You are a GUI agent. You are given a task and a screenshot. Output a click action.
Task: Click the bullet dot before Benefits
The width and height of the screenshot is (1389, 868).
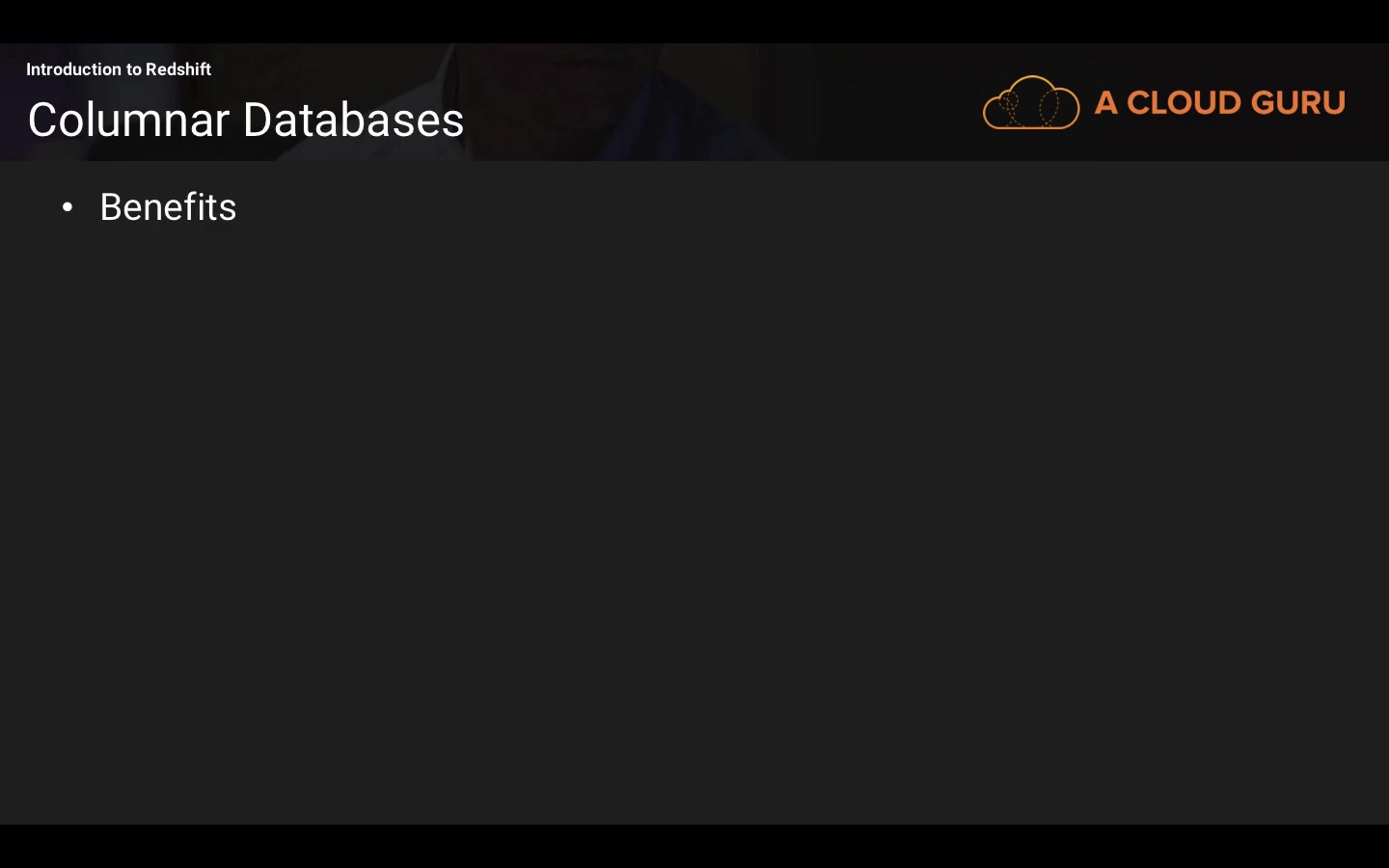68,207
